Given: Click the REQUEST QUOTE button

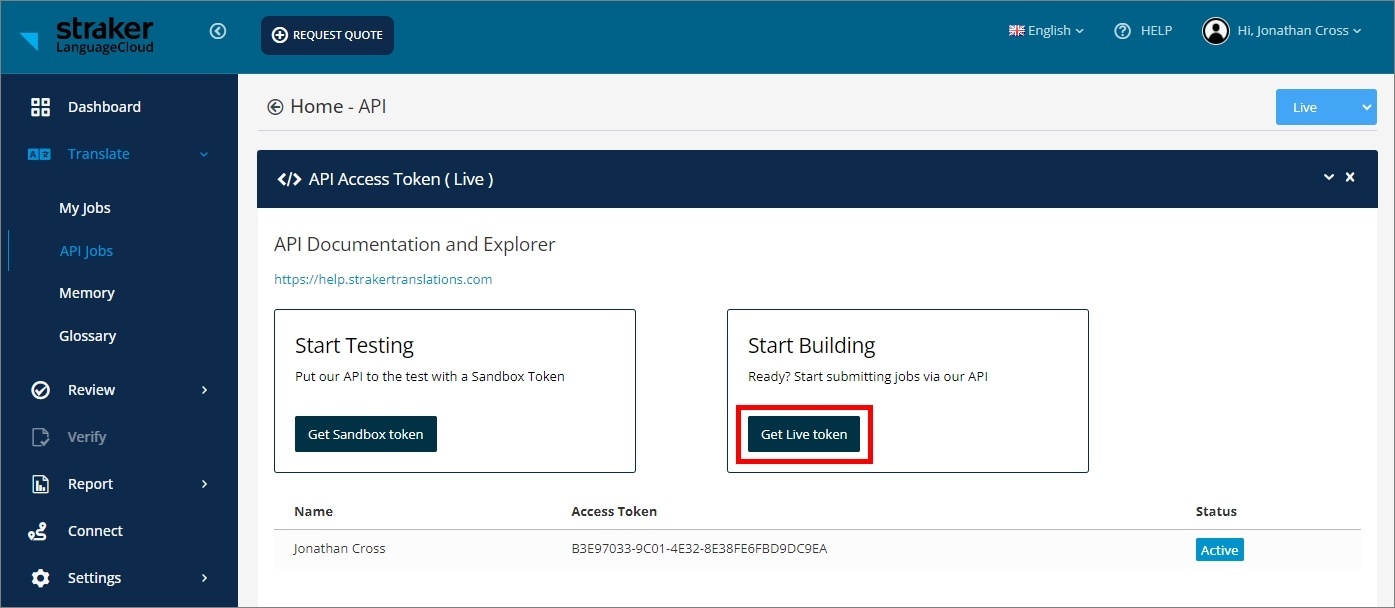Looking at the screenshot, I should [327, 35].
